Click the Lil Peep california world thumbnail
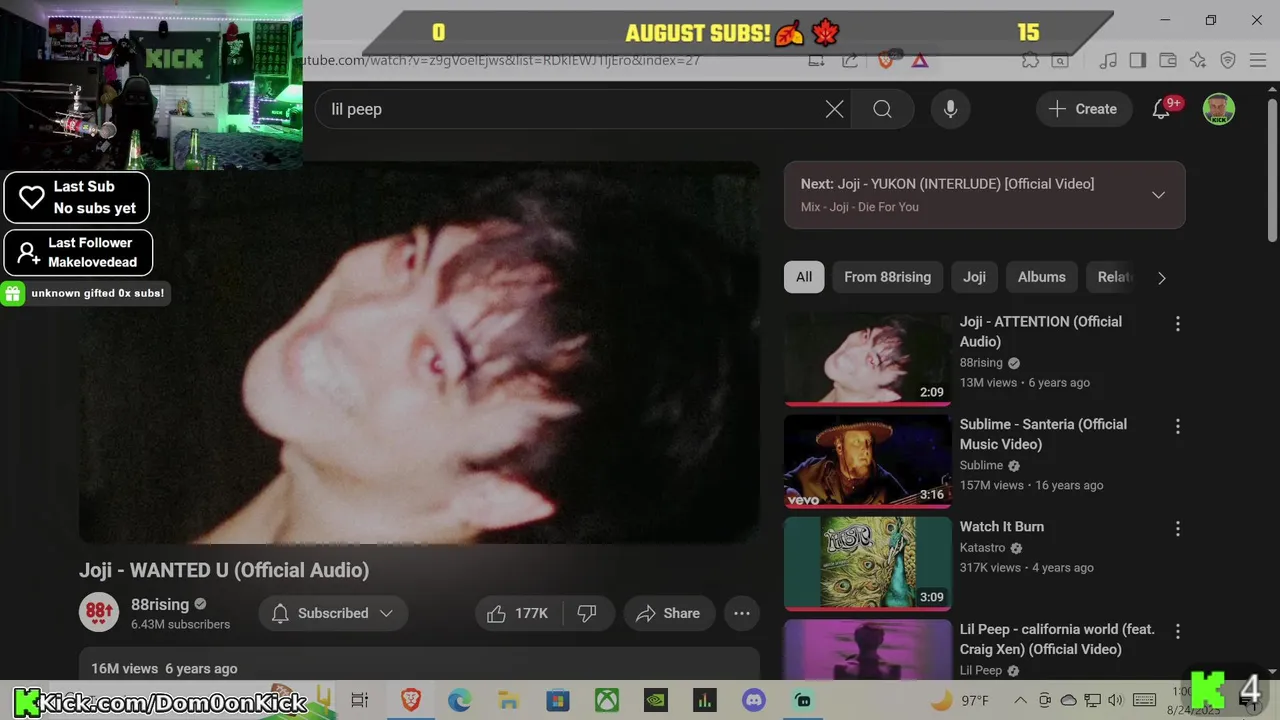The height and width of the screenshot is (720, 1280). [868, 650]
